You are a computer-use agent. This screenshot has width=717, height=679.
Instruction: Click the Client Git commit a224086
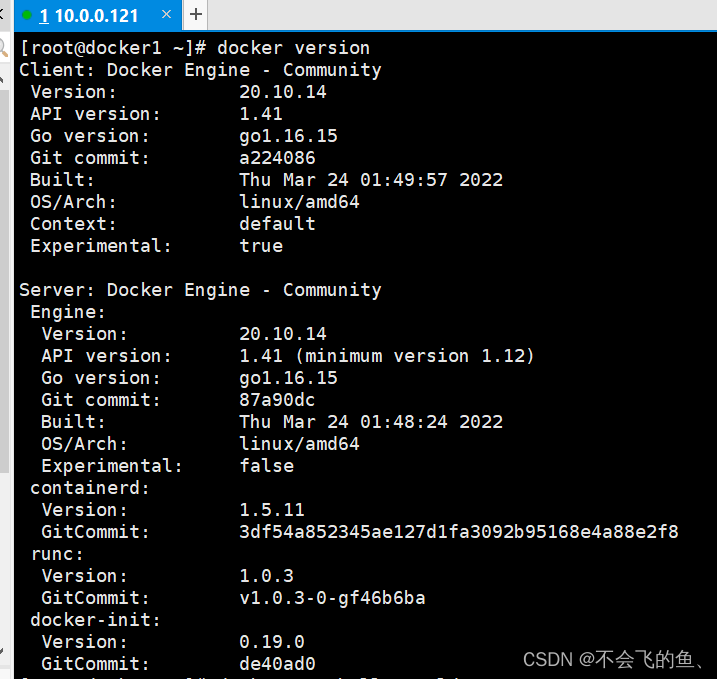pos(277,158)
